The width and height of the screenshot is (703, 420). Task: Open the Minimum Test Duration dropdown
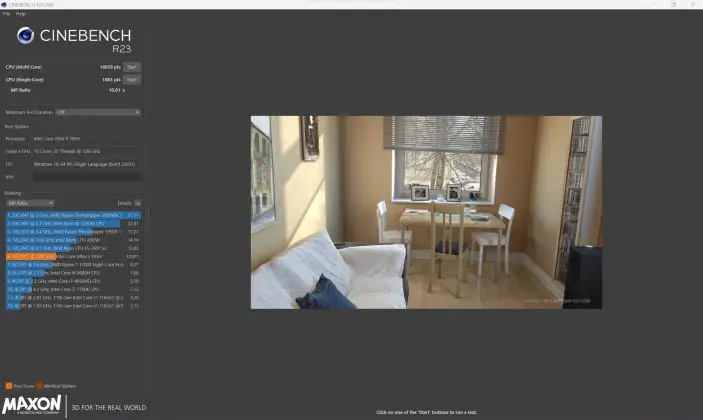tap(98, 112)
